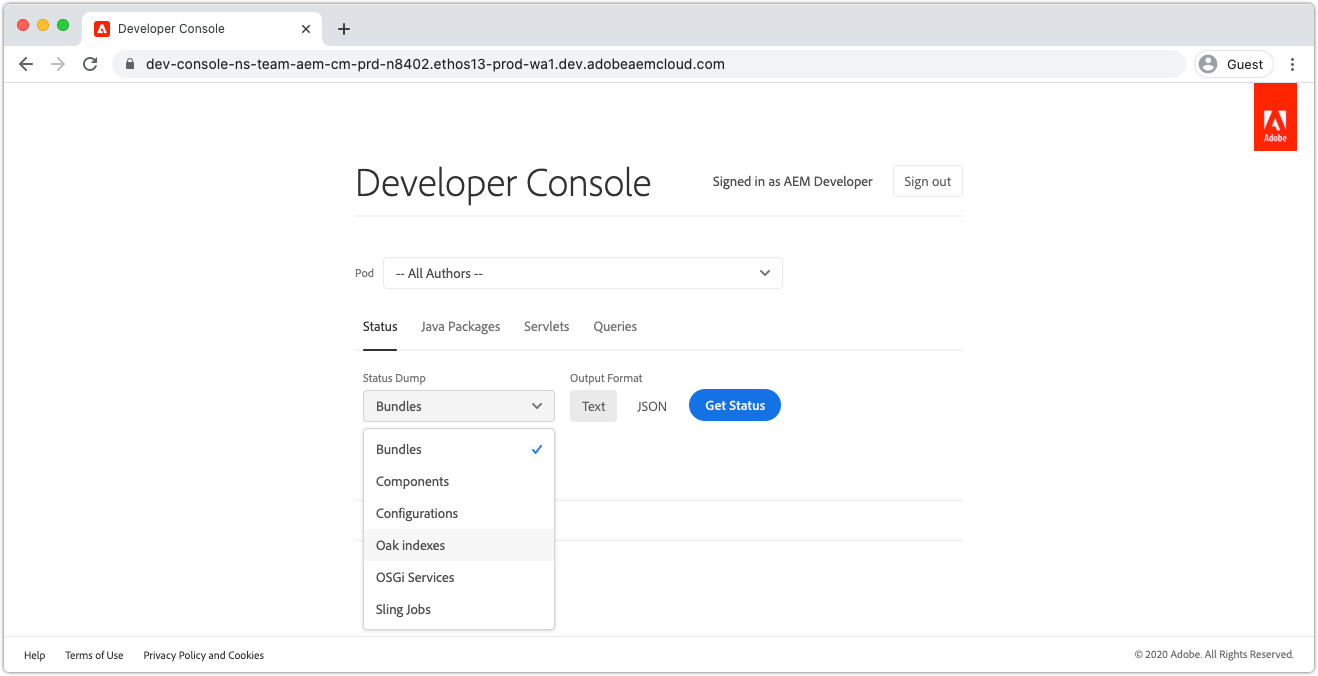Switch to the Java Packages tab

point(460,327)
